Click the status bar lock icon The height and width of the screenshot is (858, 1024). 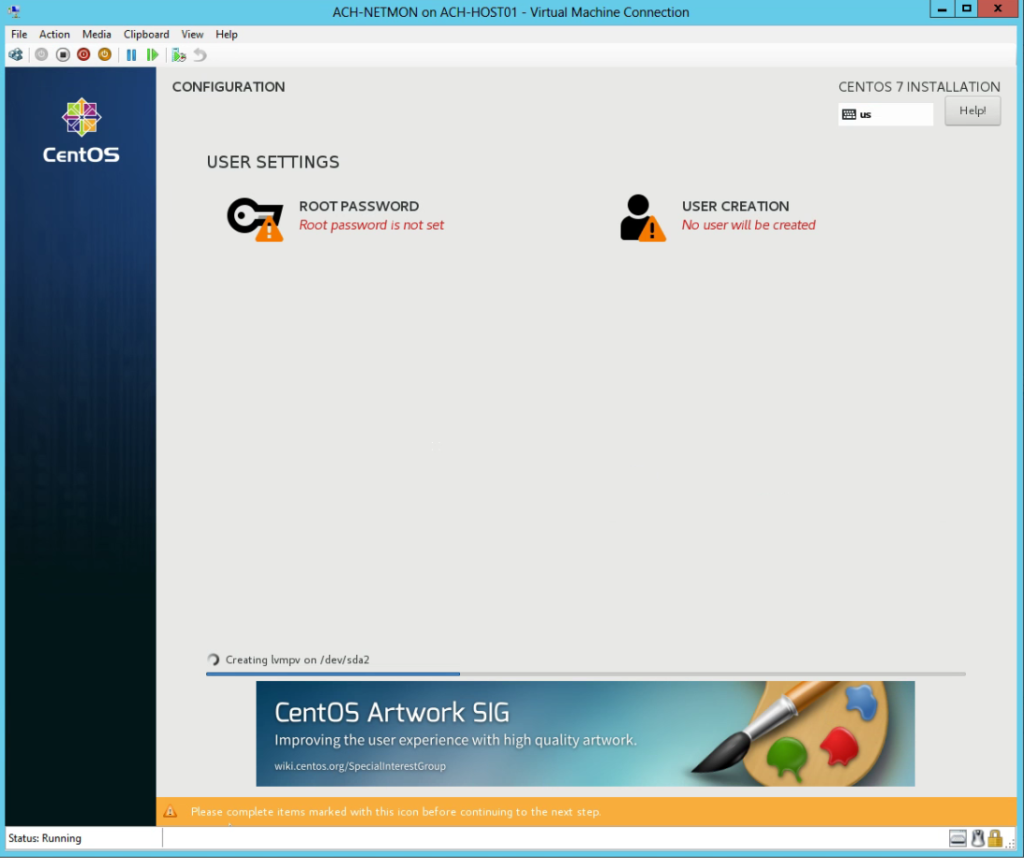click(x=995, y=838)
